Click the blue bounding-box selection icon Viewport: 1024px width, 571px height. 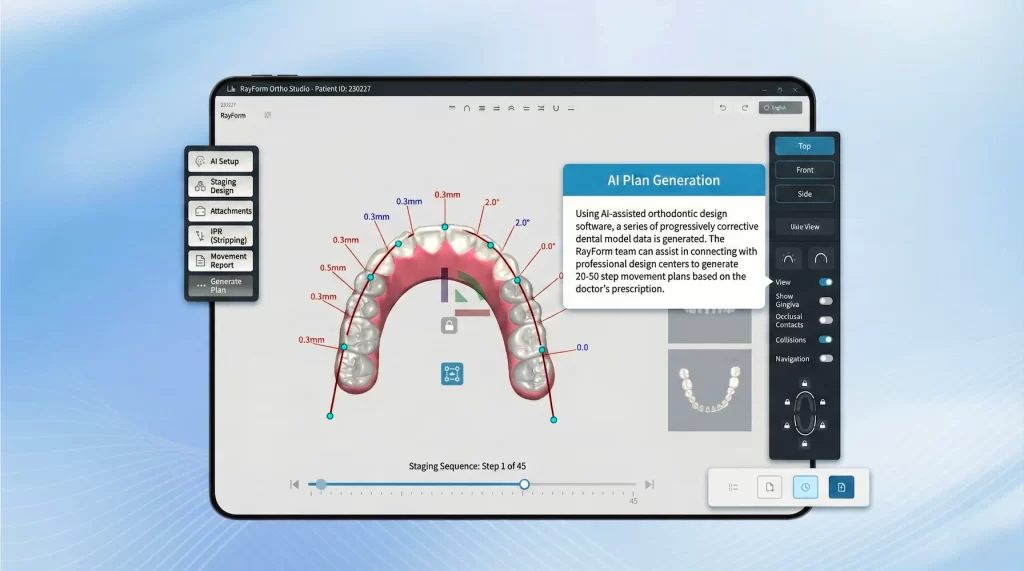[x=452, y=374]
